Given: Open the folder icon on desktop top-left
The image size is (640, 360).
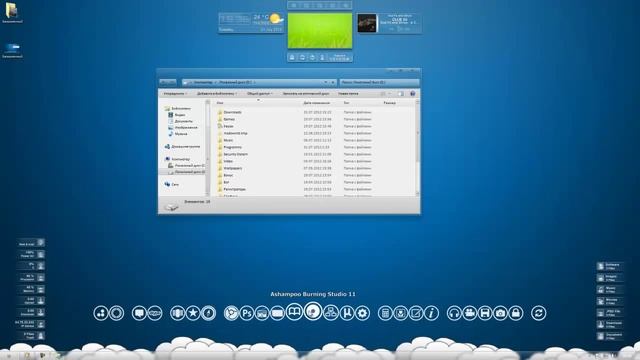Looking at the screenshot, I should point(12,11).
